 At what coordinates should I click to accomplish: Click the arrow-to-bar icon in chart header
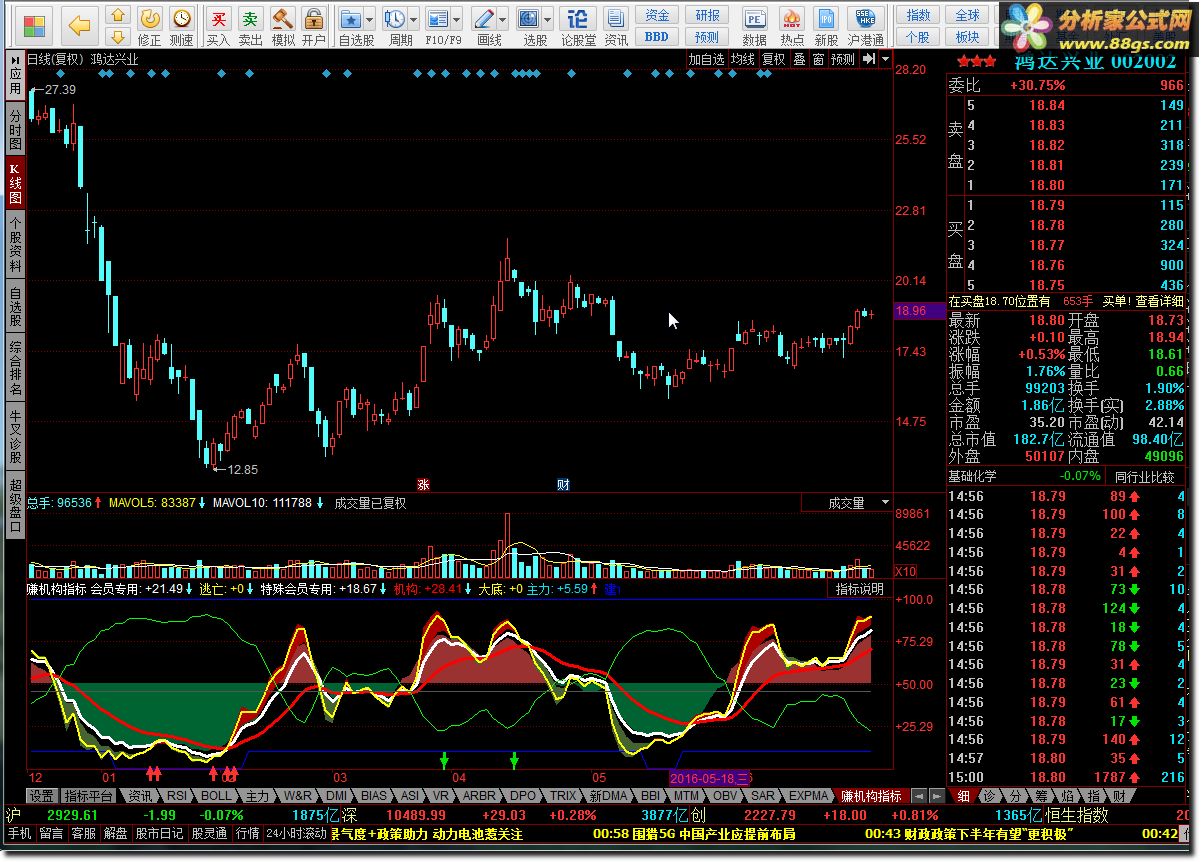(x=868, y=59)
